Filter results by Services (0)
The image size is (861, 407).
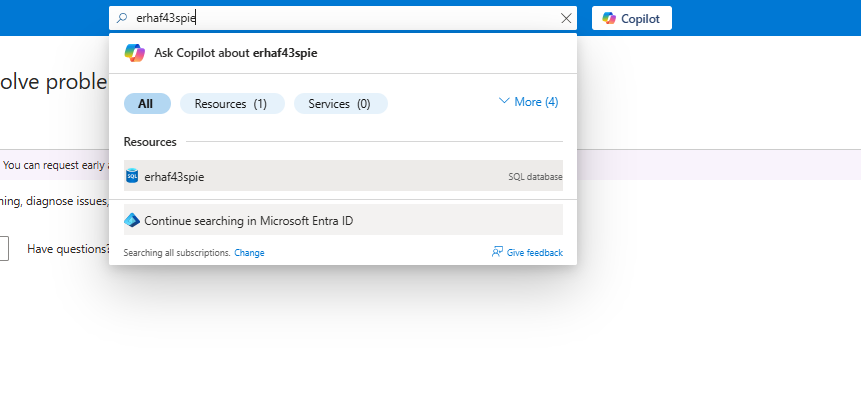click(339, 103)
